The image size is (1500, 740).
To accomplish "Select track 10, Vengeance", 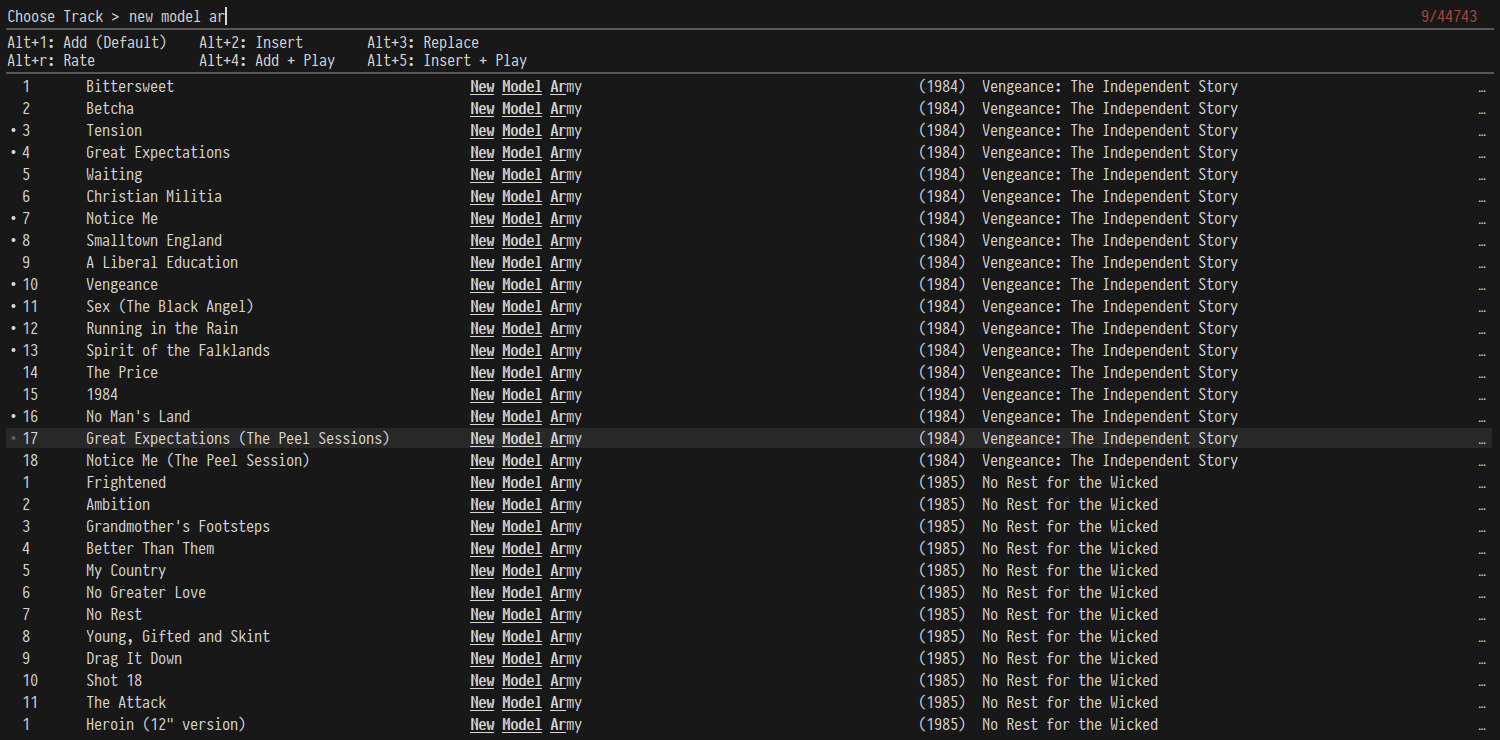I will tap(750, 284).
